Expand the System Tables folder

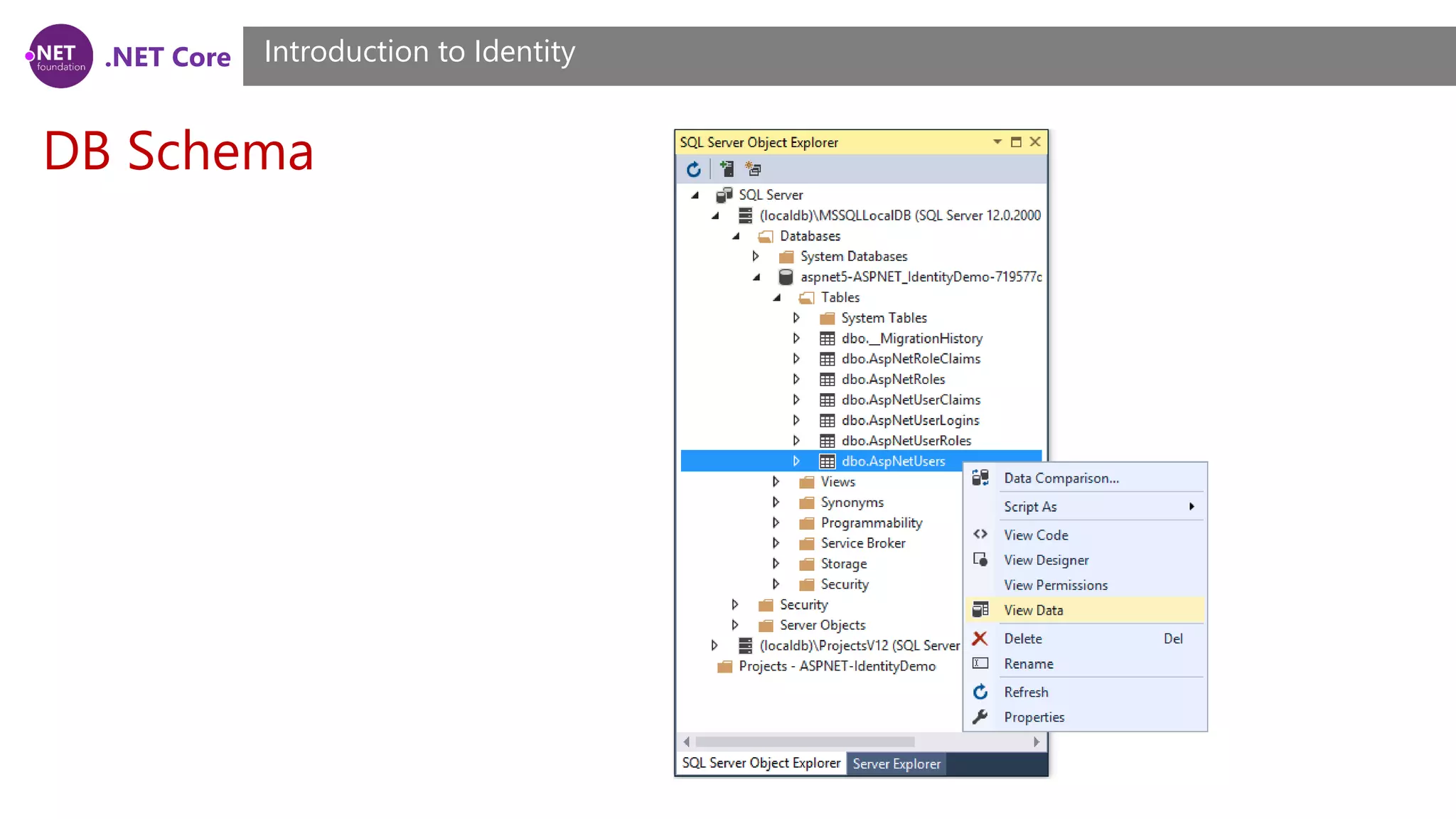(796, 318)
